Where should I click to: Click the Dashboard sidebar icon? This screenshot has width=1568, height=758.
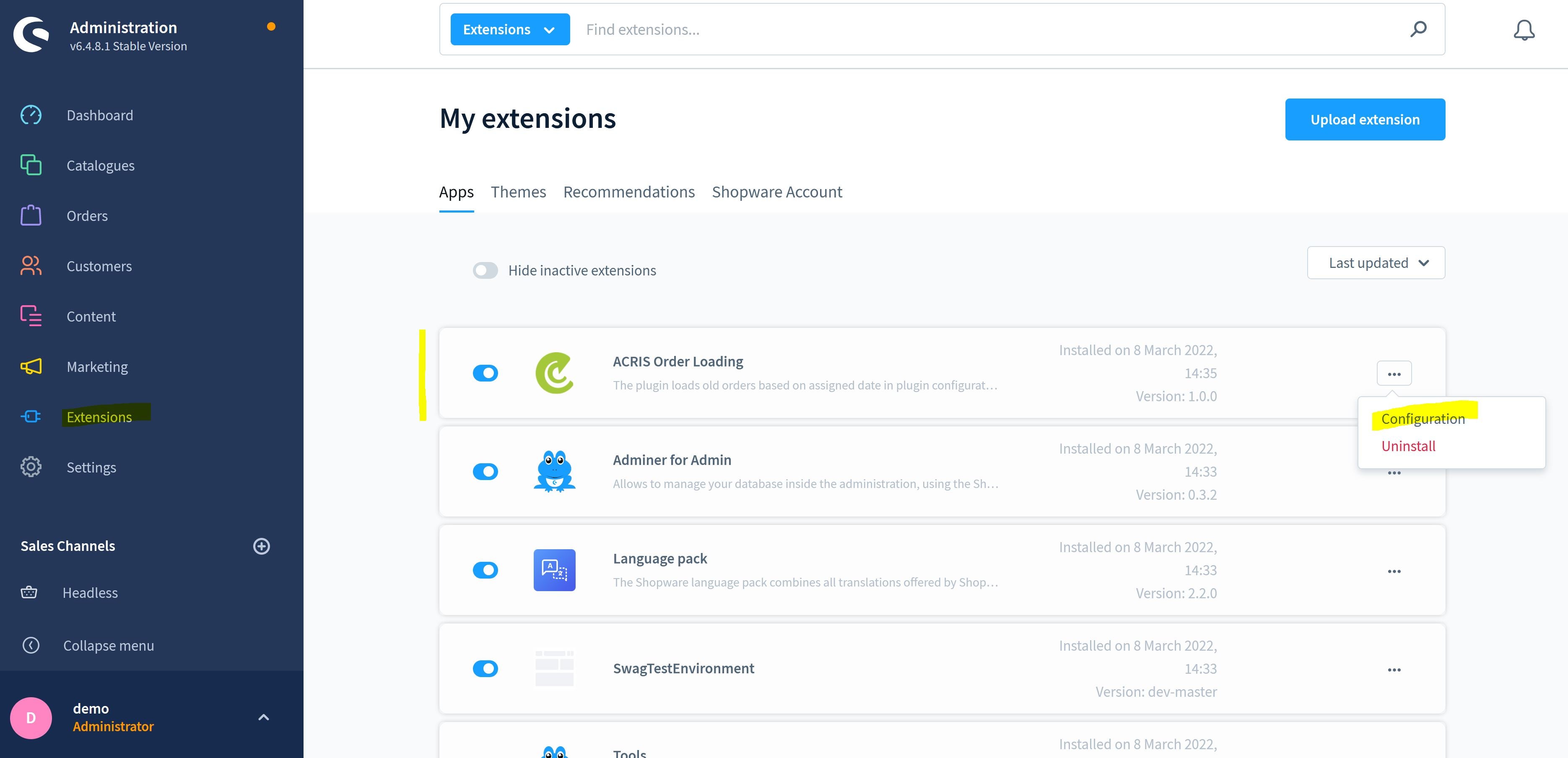[x=31, y=114]
